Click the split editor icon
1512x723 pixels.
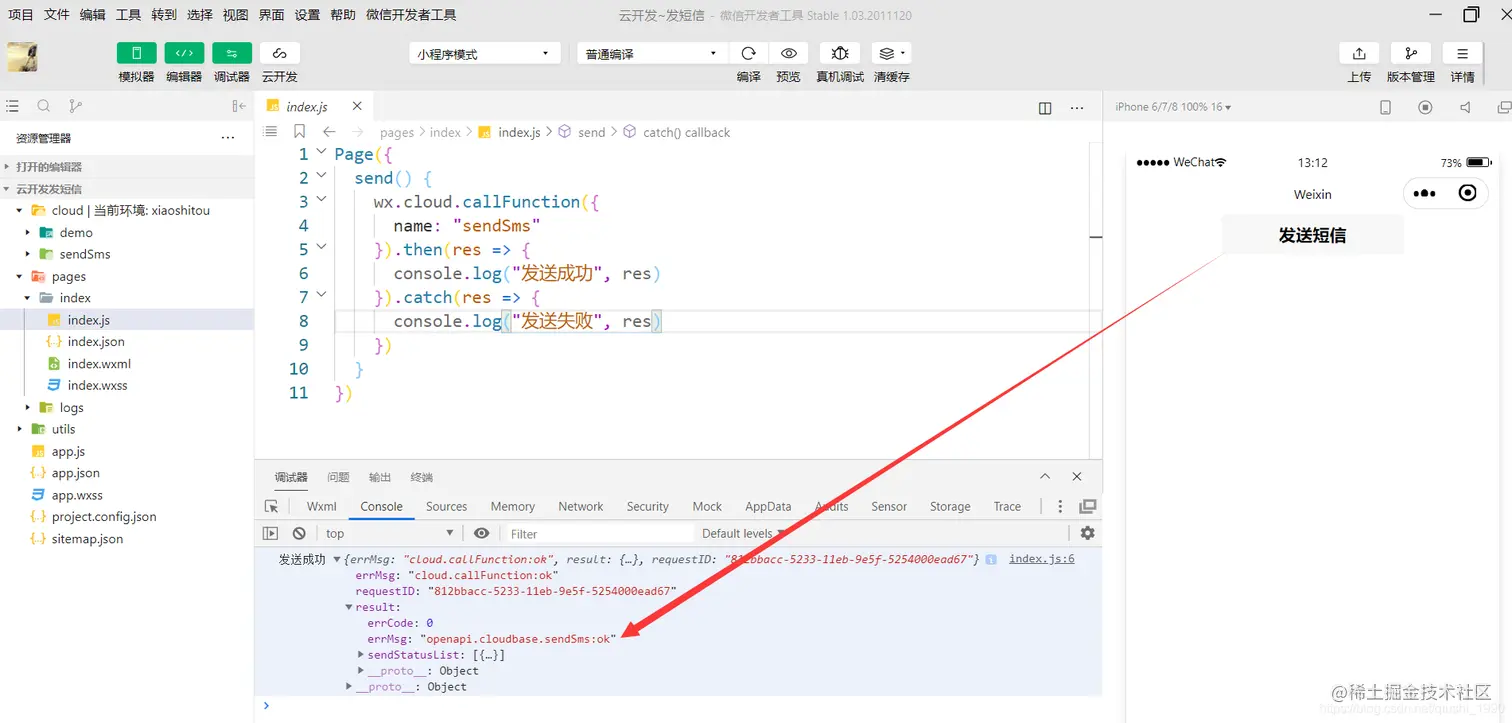click(x=1045, y=108)
